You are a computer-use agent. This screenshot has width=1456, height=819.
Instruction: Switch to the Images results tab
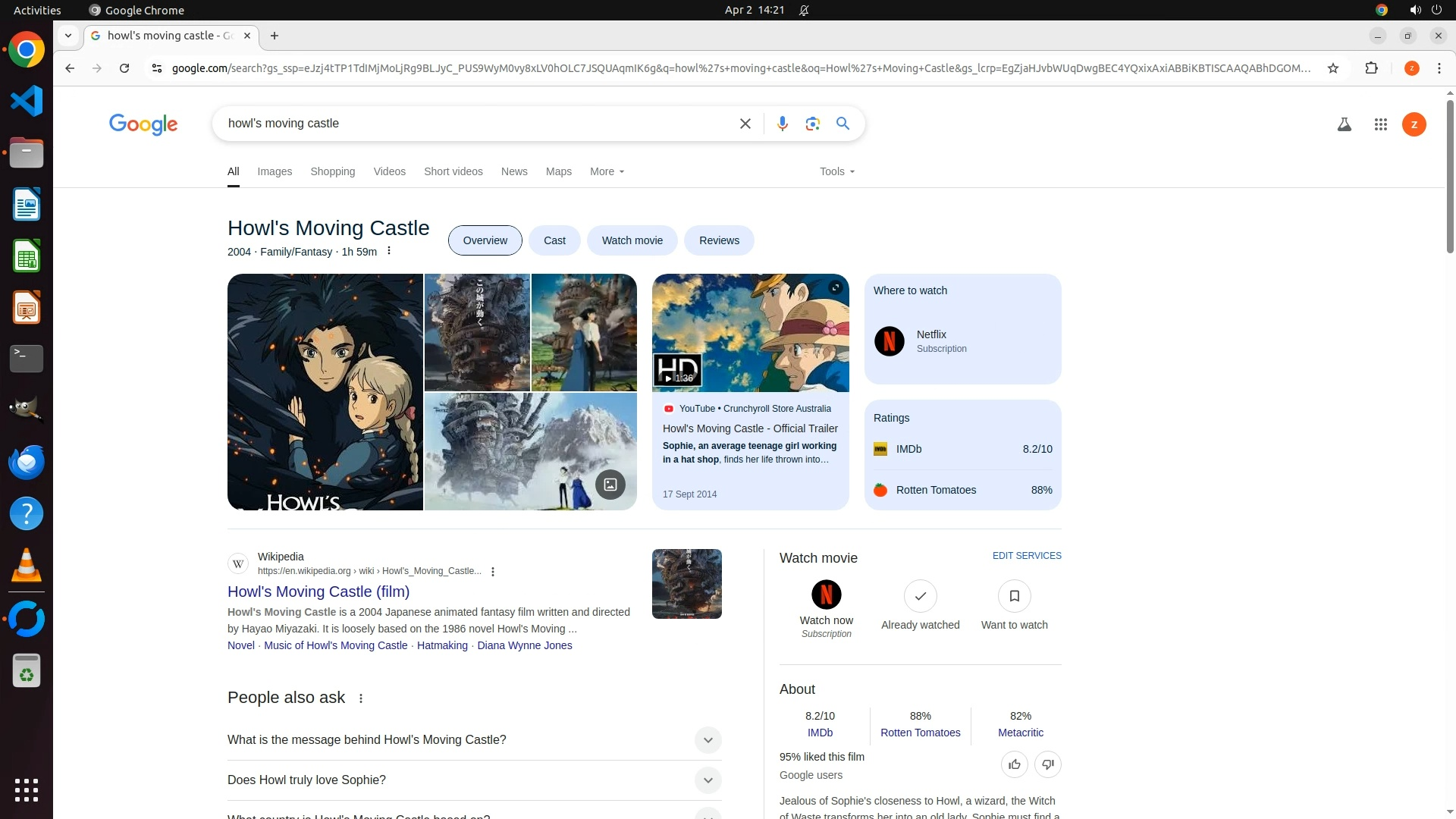(275, 171)
